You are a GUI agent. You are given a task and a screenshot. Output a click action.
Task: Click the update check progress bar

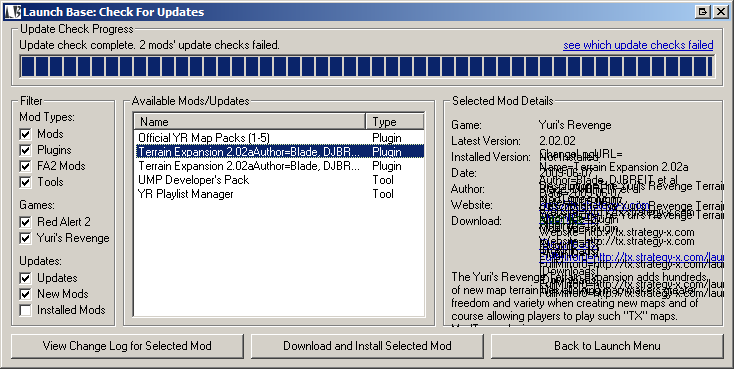[367, 66]
